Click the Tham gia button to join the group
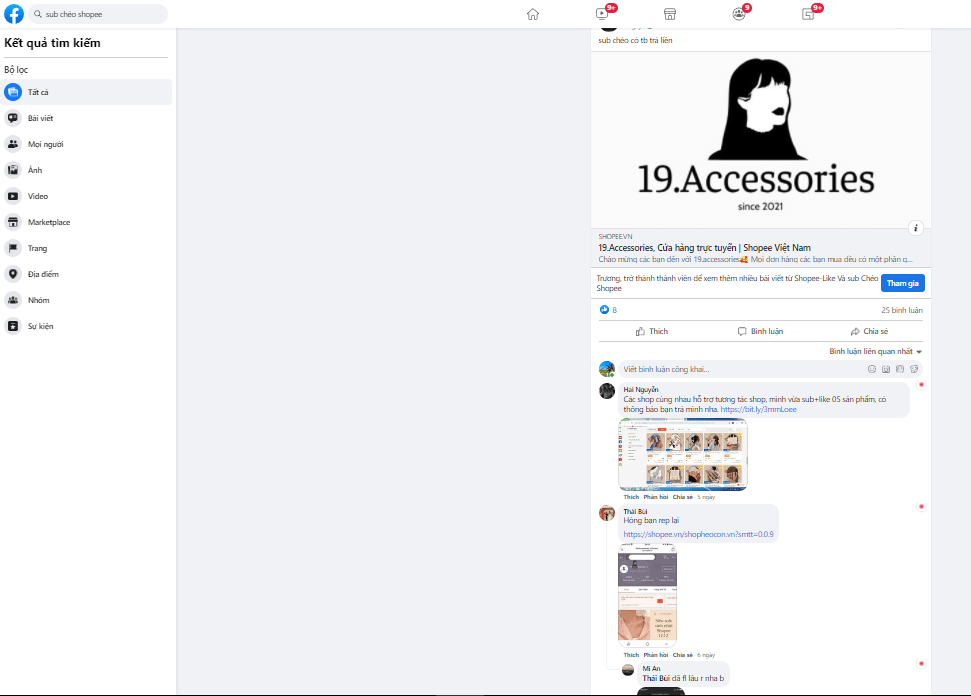The width and height of the screenshot is (971, 696). (902, 283)
